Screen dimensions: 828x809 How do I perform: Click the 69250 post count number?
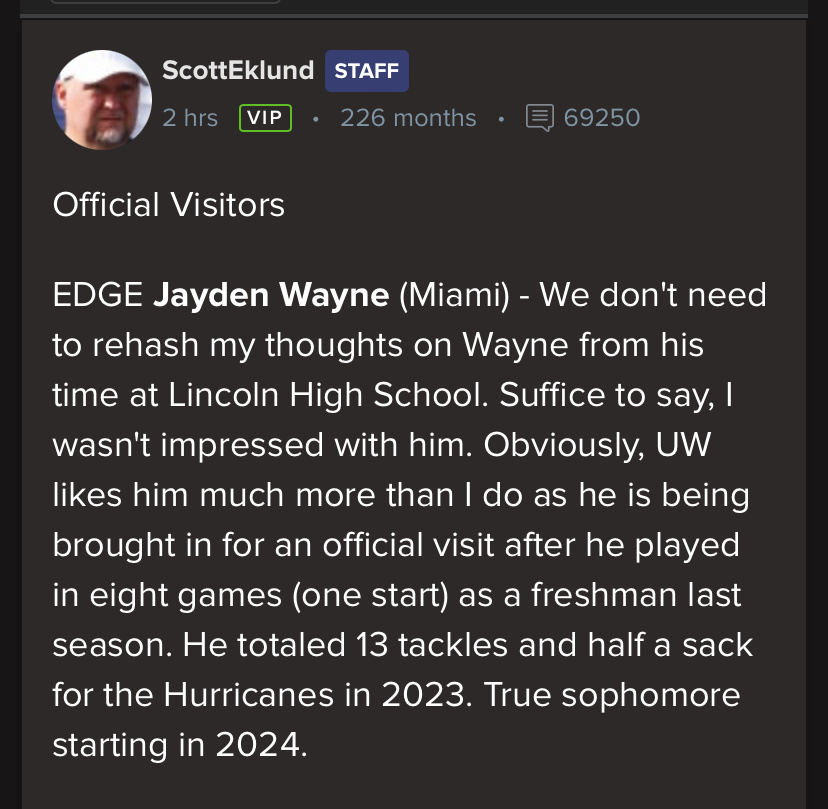point(602,118)
